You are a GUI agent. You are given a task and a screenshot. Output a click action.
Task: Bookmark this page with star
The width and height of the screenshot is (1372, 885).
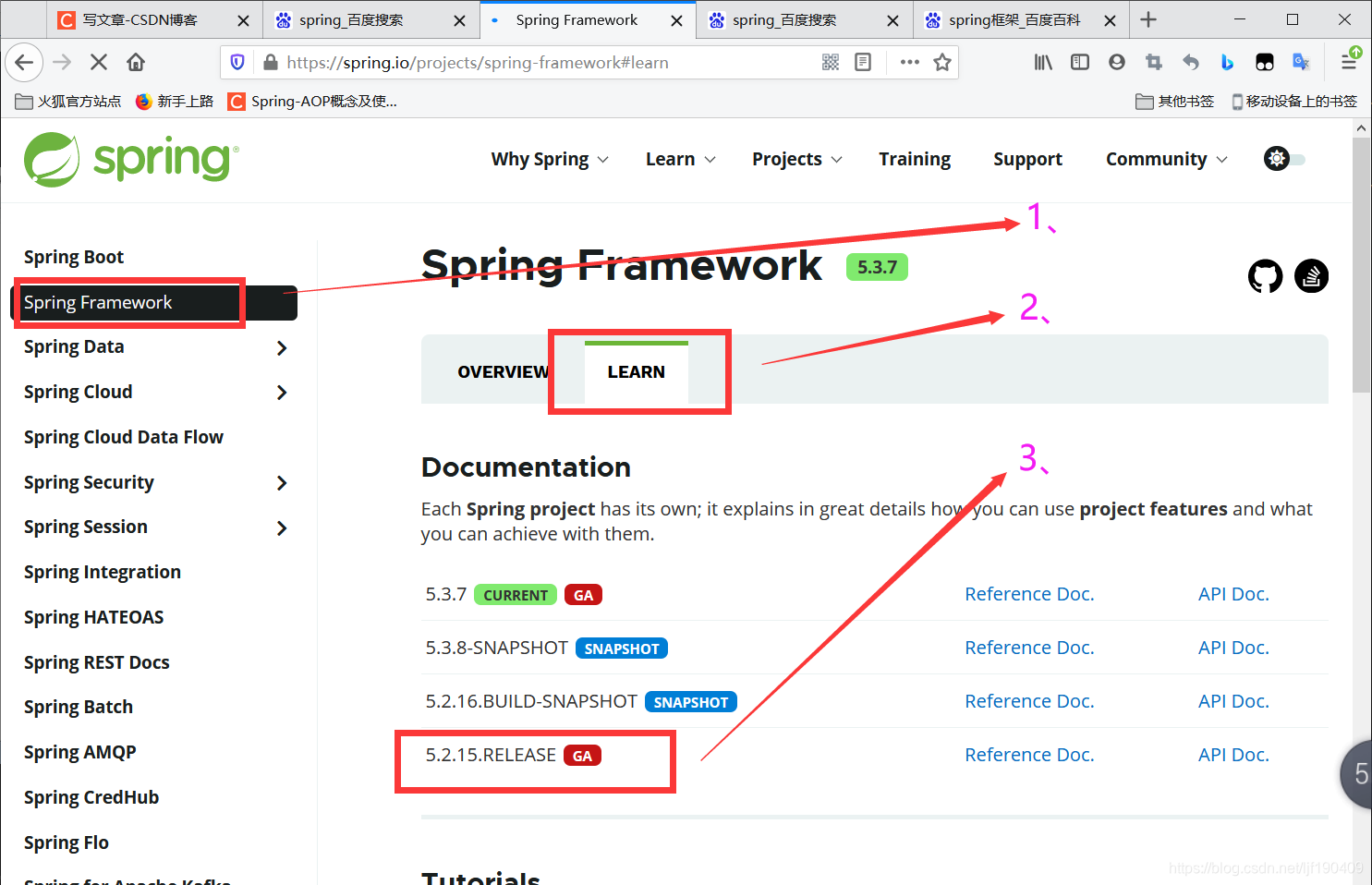click(942, 62)
